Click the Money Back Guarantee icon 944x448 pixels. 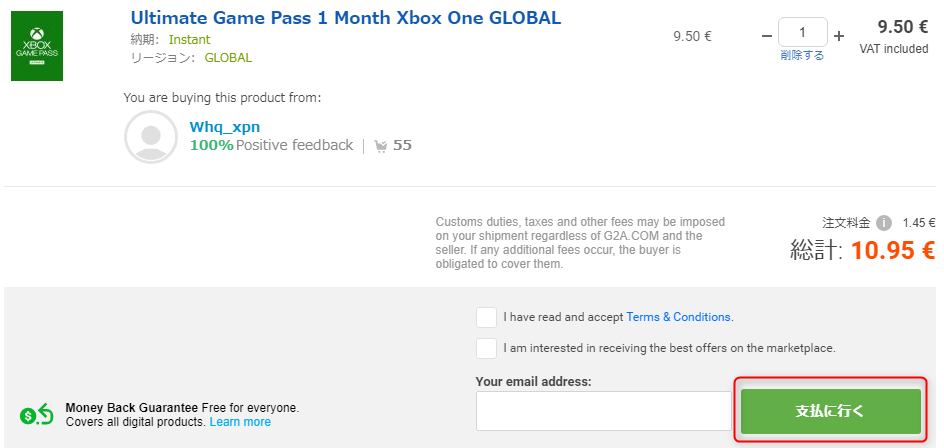coord(37,415)
